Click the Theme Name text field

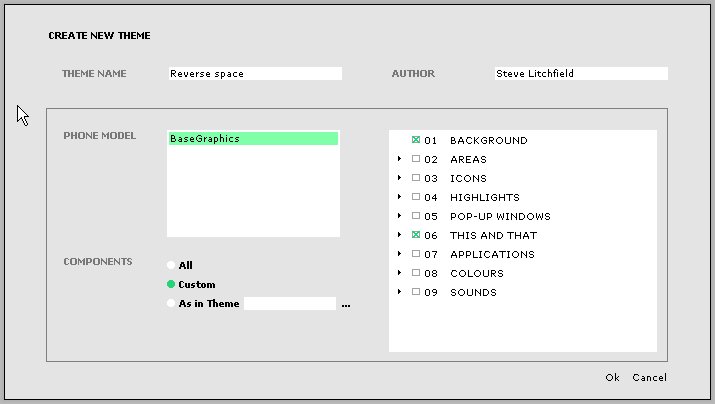point(254,74)
